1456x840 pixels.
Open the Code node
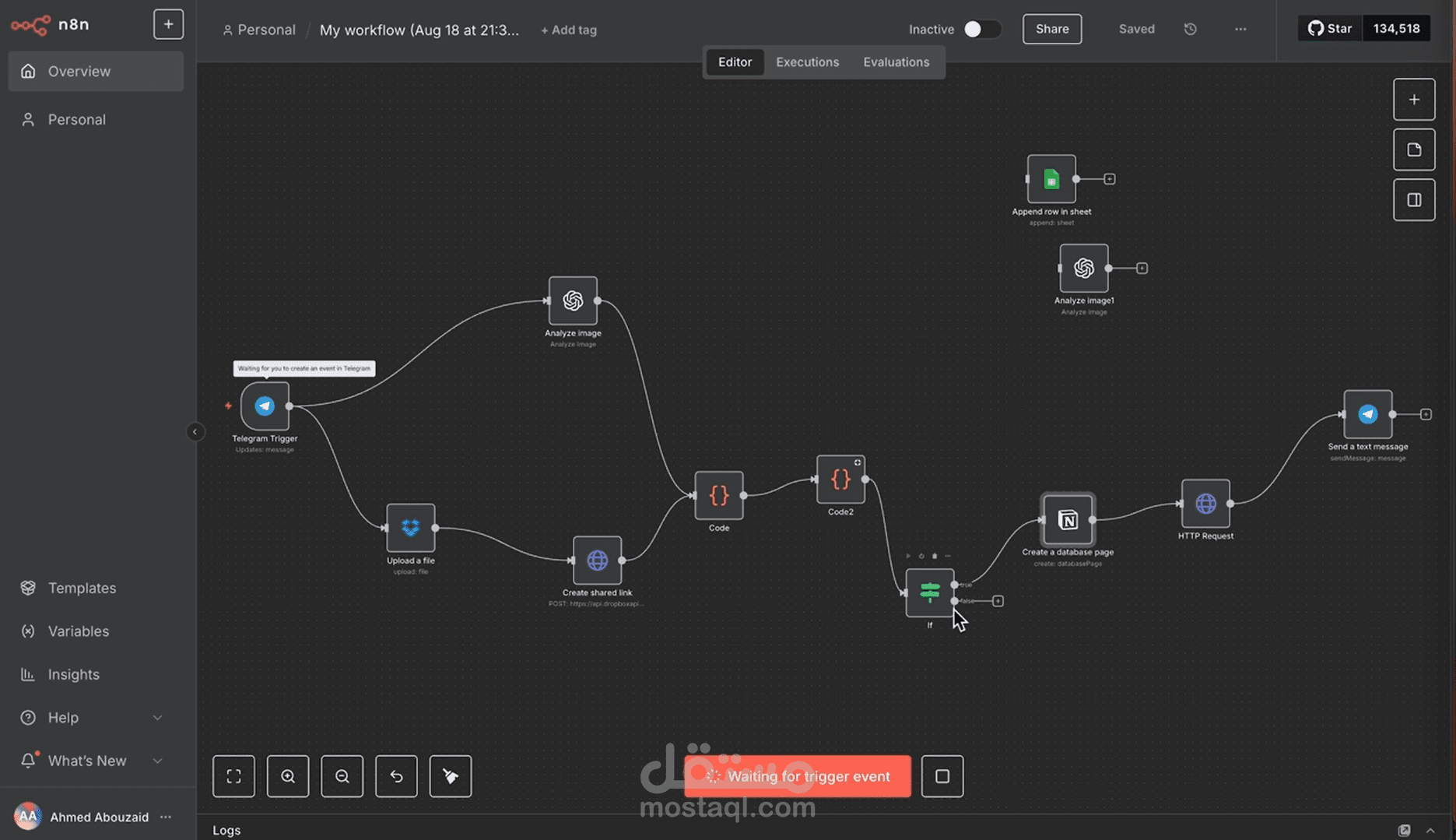[x=718, y=495]
